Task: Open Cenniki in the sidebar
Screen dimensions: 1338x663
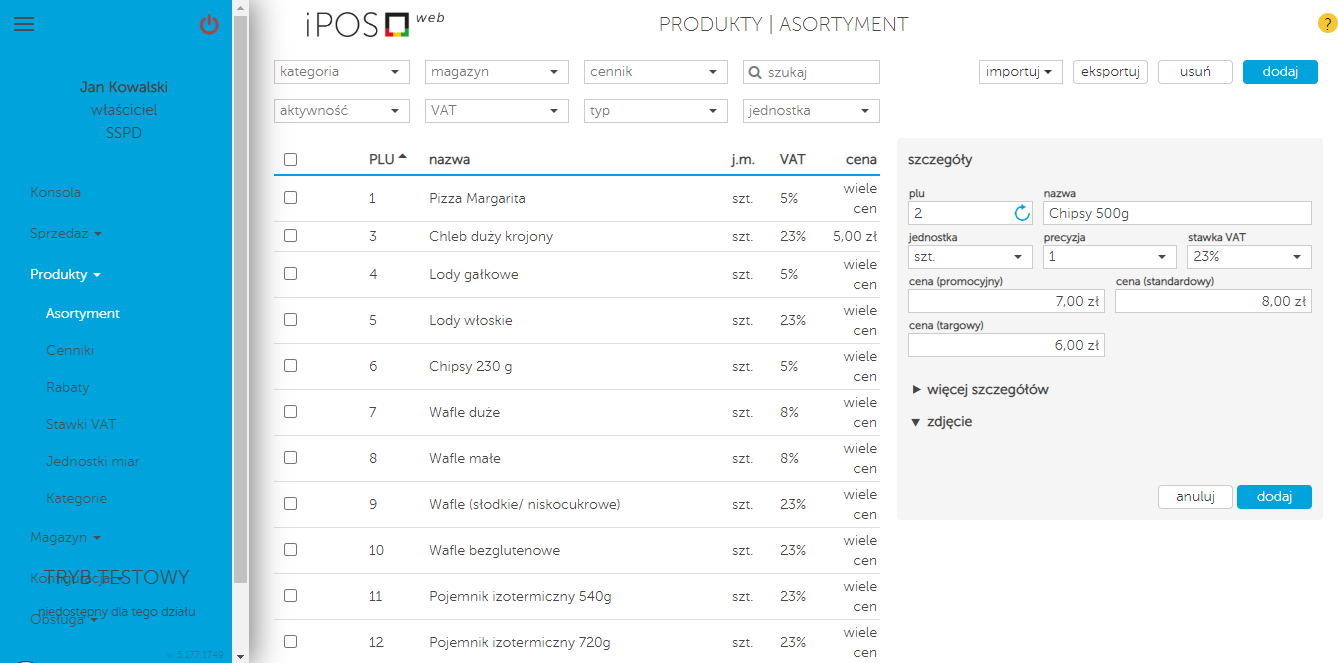Action: pyautogui.click(x=70, y=351)
